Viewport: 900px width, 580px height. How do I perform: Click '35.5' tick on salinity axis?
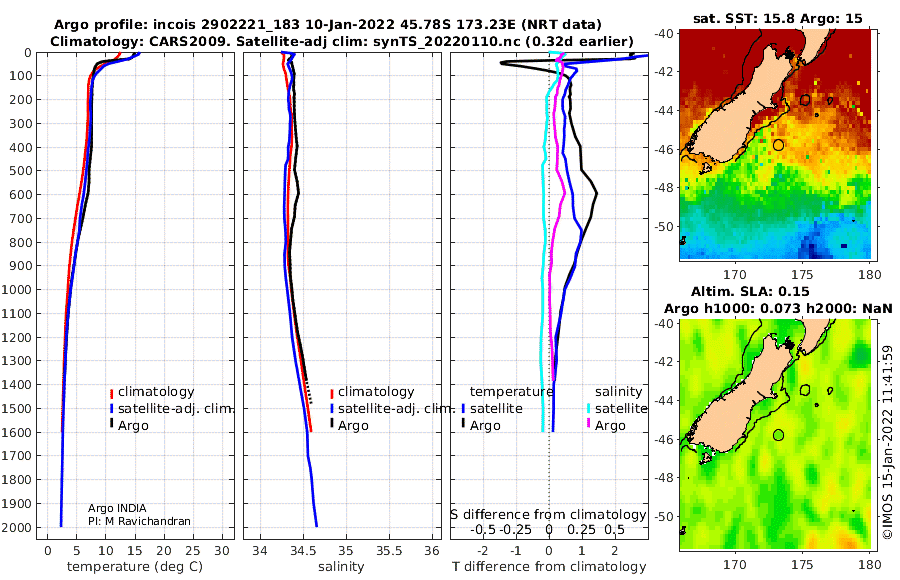pyautogui.click(x=389, y=551)
